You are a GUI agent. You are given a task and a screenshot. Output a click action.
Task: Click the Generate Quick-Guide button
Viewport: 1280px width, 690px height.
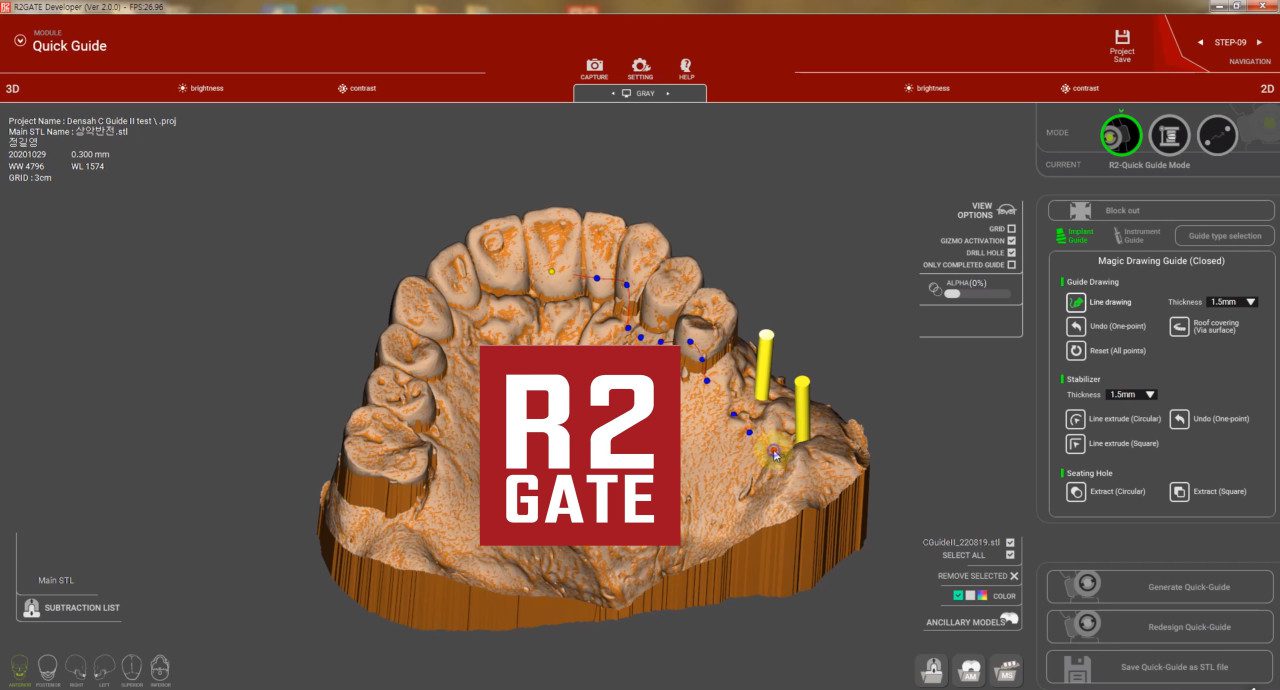(1161, 587)
